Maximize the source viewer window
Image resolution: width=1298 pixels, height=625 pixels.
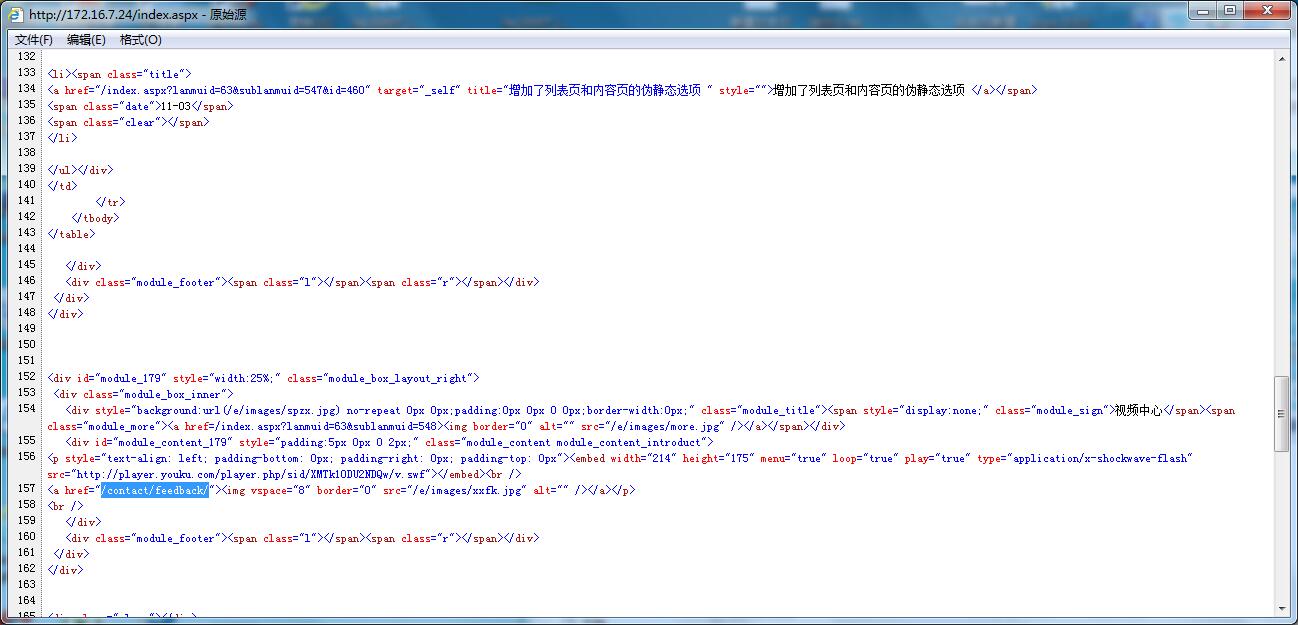1230,11
